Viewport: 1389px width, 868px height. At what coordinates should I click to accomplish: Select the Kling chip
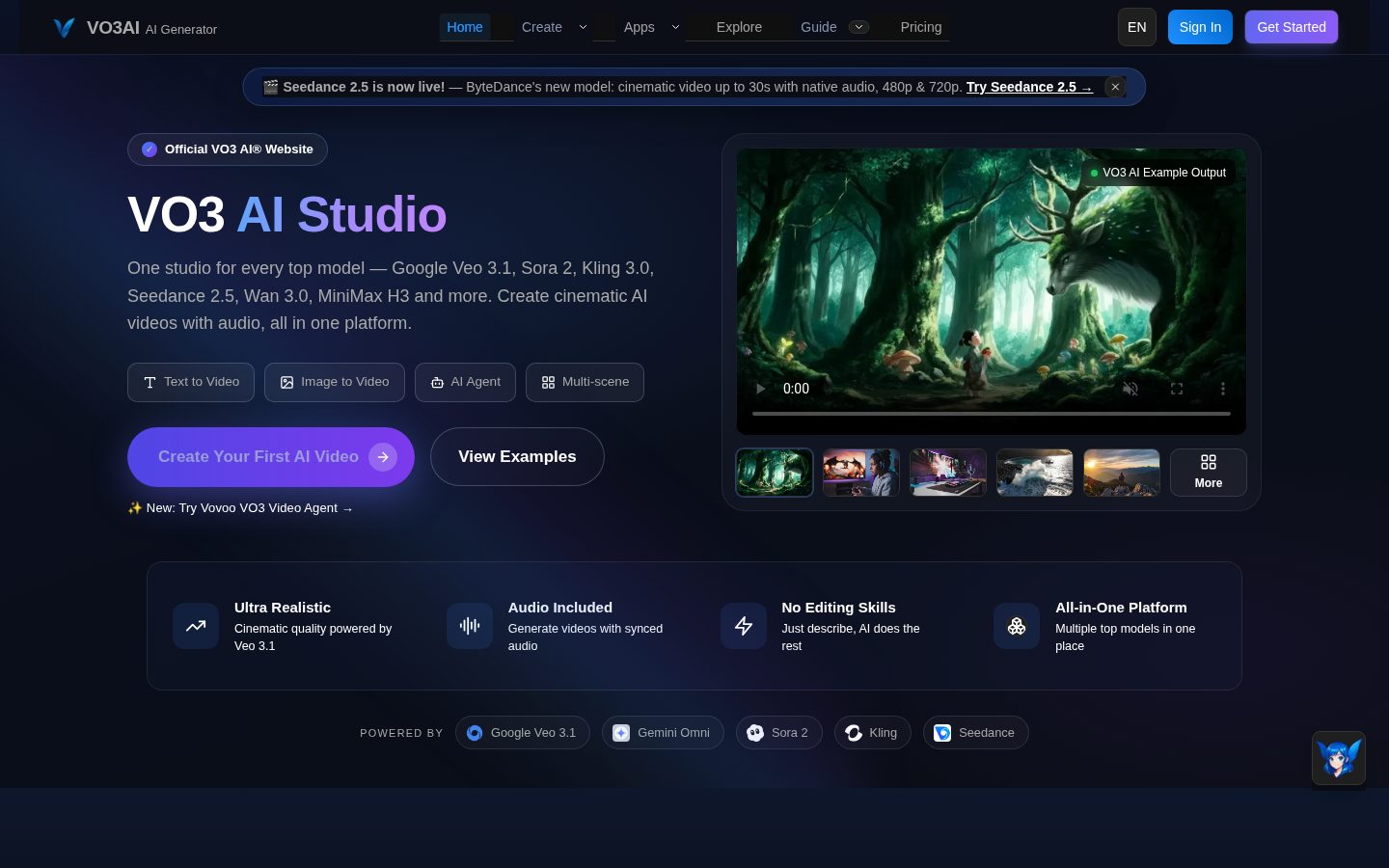point(872,733)
